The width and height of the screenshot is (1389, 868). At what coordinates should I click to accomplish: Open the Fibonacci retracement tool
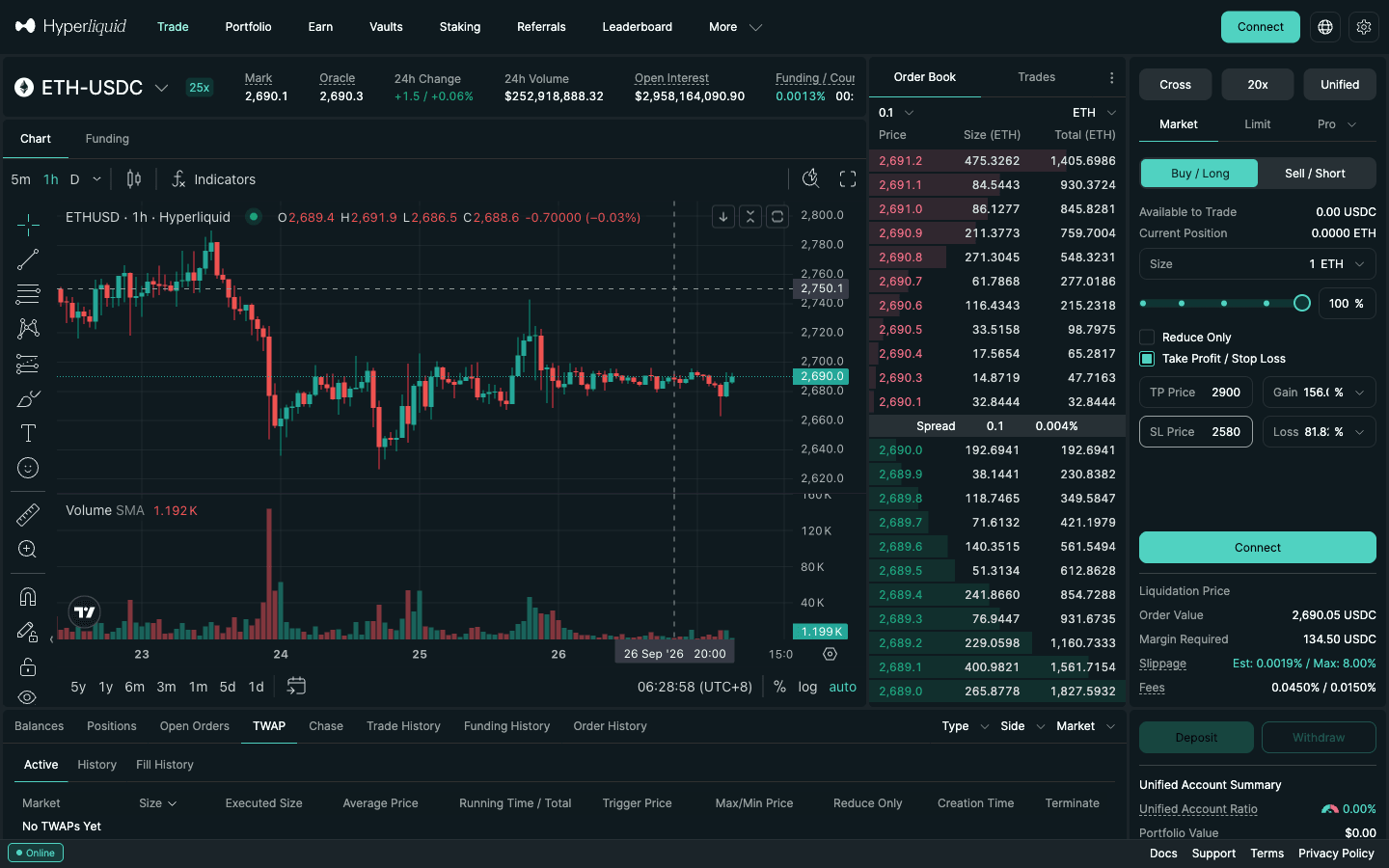pos(28,294)
